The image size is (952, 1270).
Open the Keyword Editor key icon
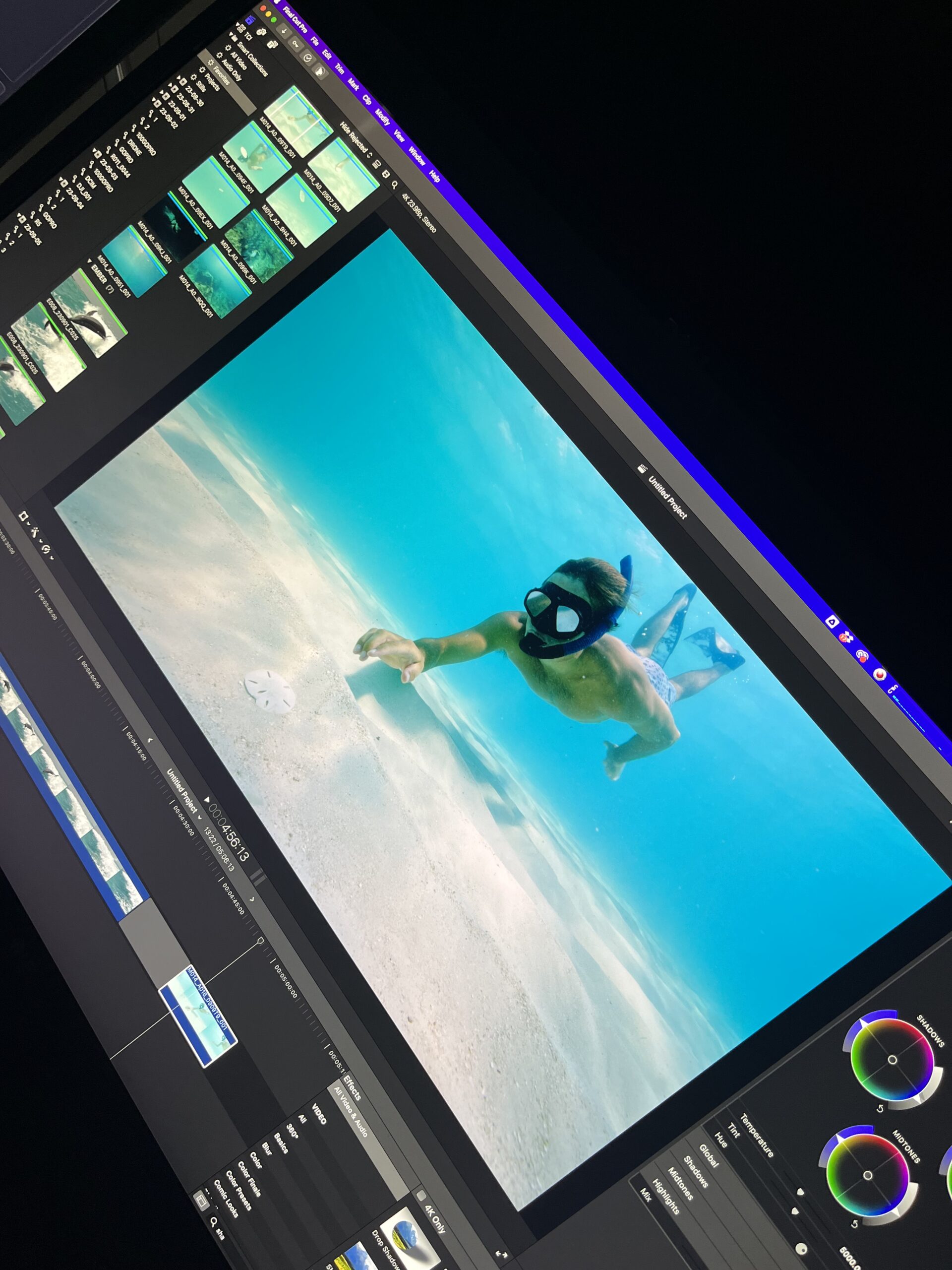(296, 44)
